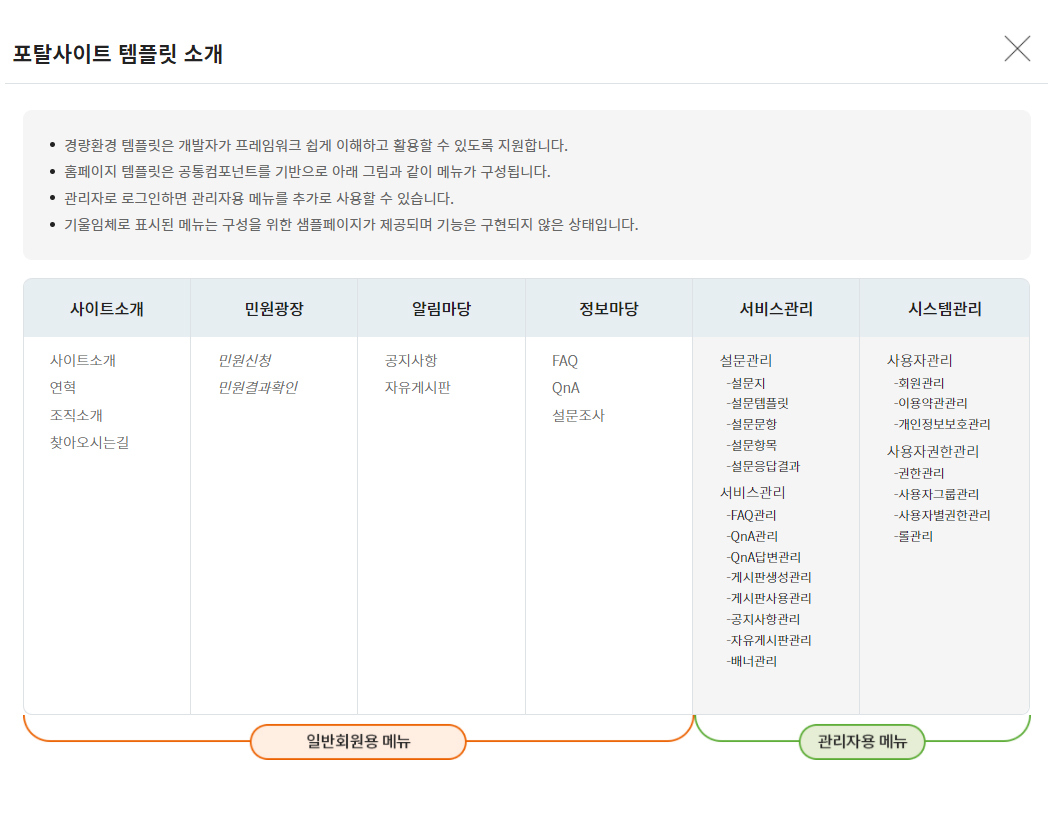This screenshot has height=825, width=1055.
Task: Open 회원관리 under 사용자관리
Action: click(919, 382)
